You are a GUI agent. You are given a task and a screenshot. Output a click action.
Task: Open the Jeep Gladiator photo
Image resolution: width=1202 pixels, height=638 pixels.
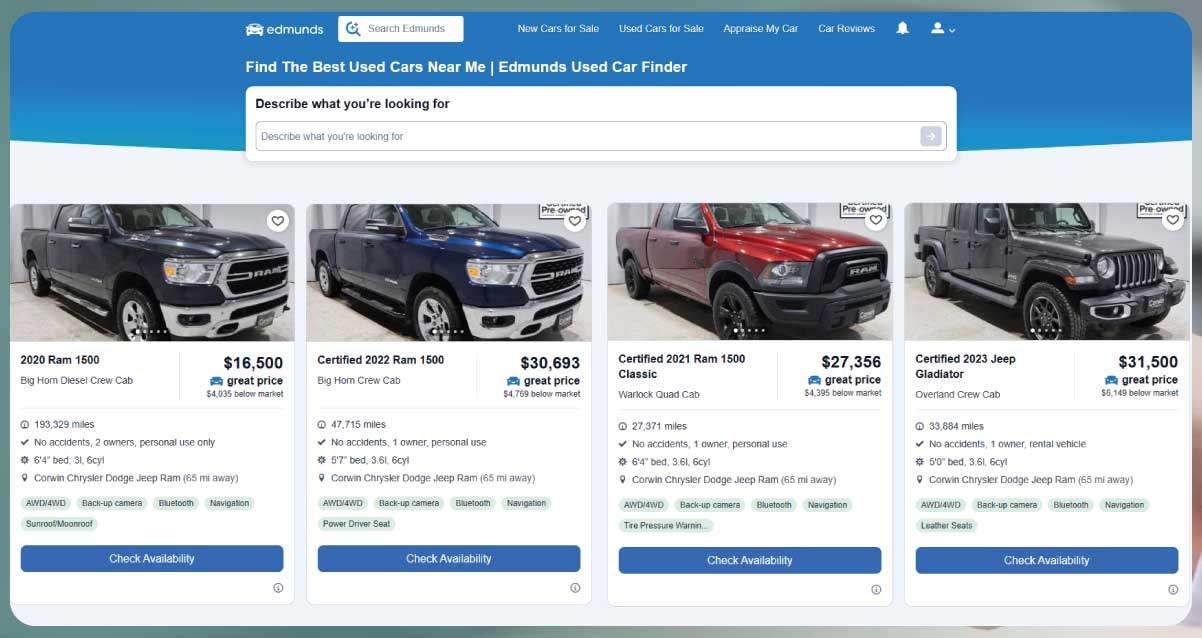[1047, 271]
